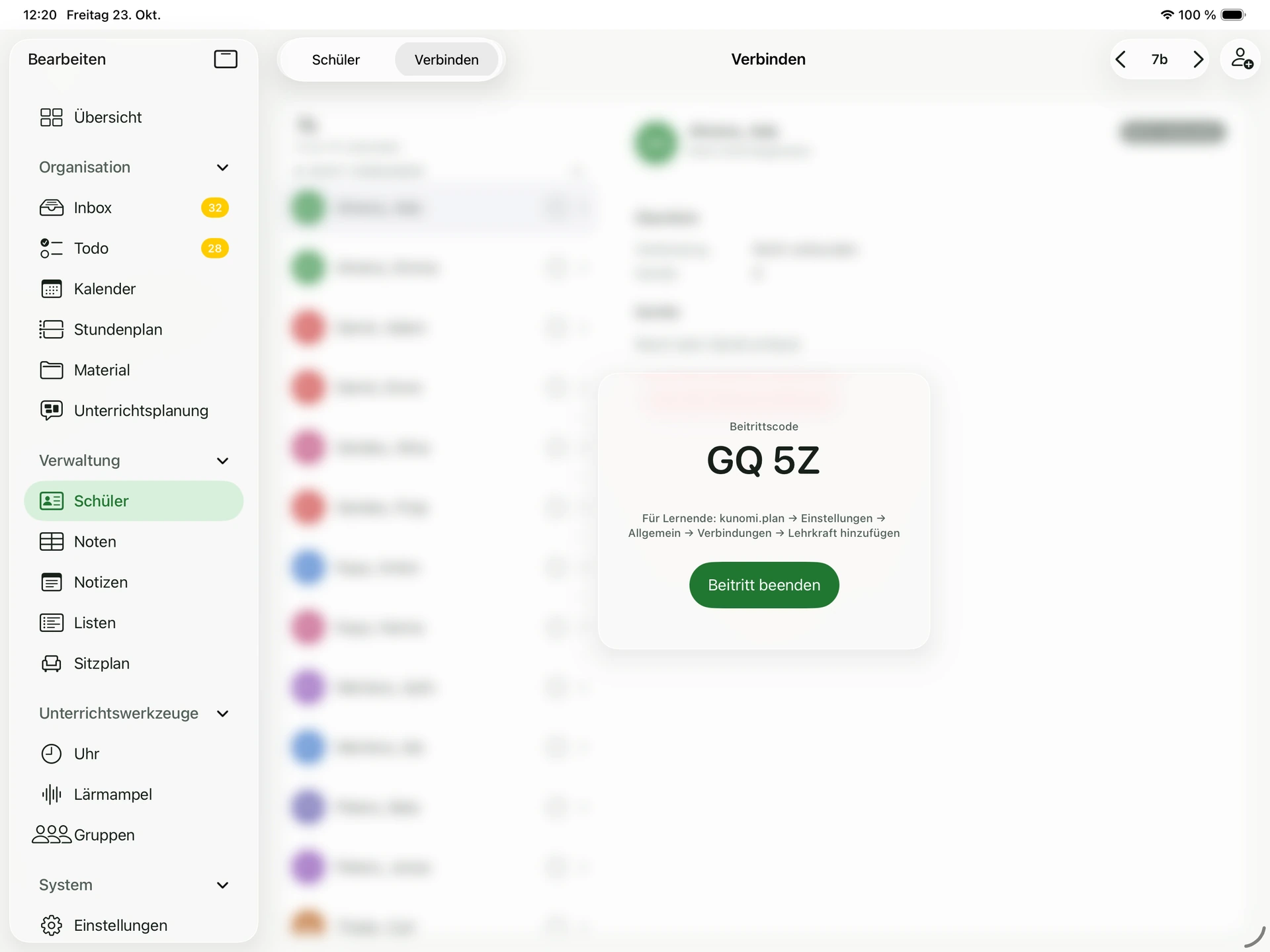Click the Bearbeiten button

click(67, 59)
